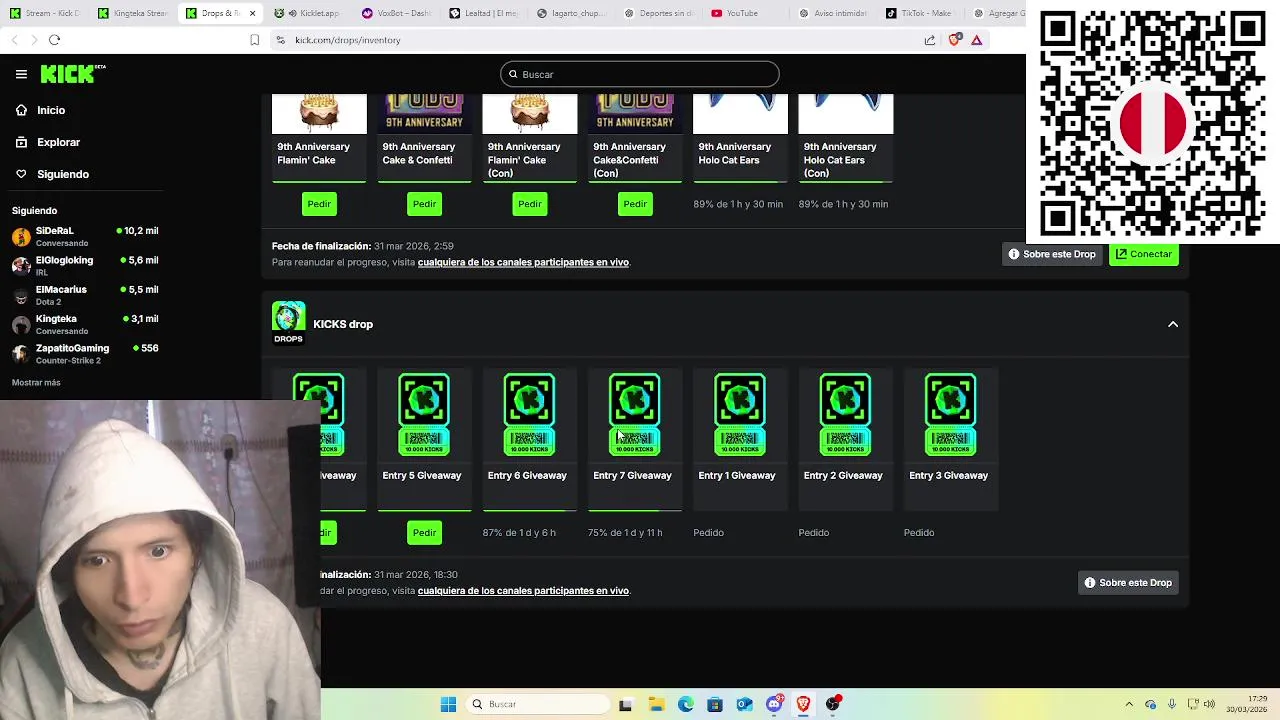Click the microphone tray icon

(x=1171, y=704)
